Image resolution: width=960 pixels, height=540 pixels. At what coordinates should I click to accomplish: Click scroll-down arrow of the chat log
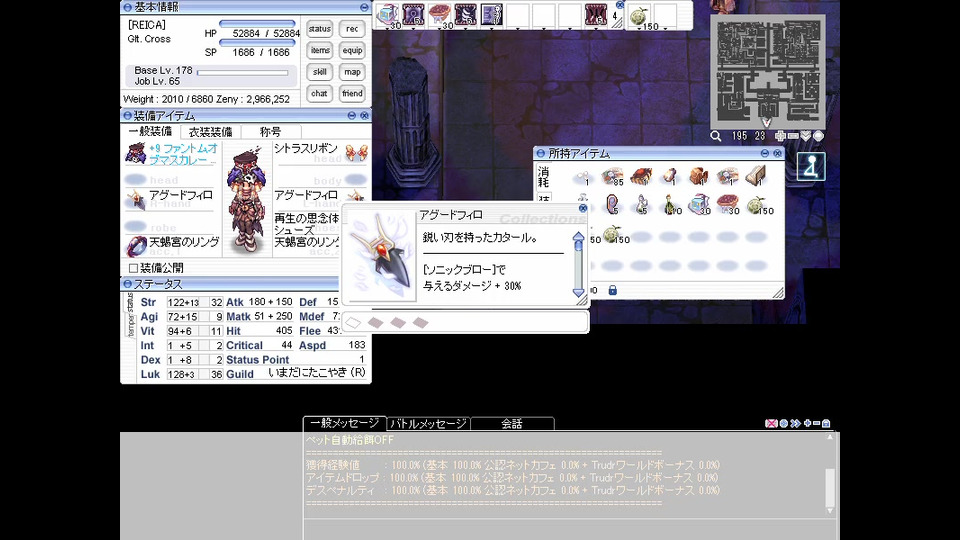click(830, 511)
